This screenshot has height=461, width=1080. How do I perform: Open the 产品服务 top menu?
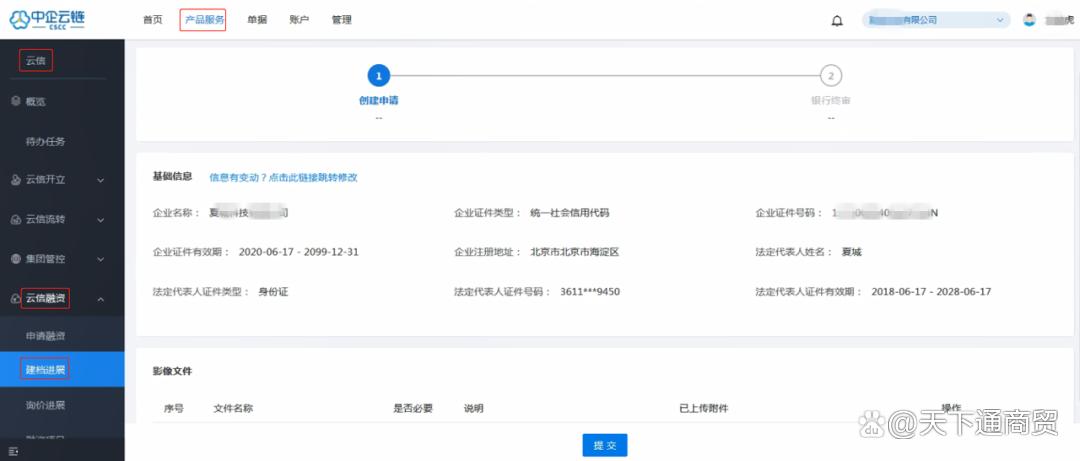pyautogui.click(x=203, y=20)
